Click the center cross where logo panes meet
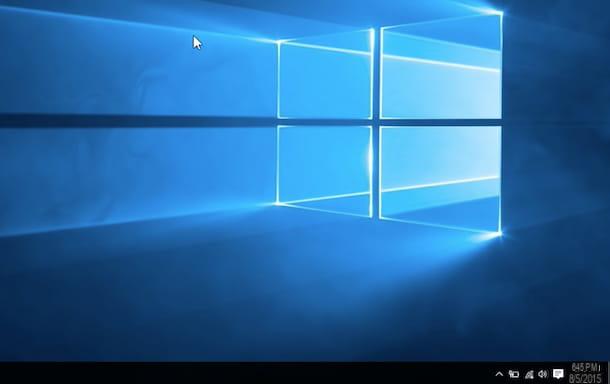The height and width of the screenshot is (384, 610). coord(376,122)
